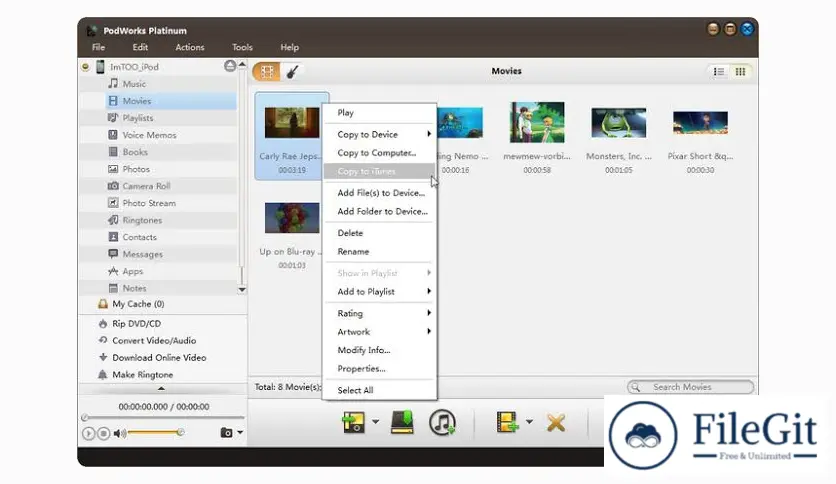This screenshot has height=484, width=836.
Task: Select the Monsters, Inc. movie thumbnail
Action: (618, 122)
